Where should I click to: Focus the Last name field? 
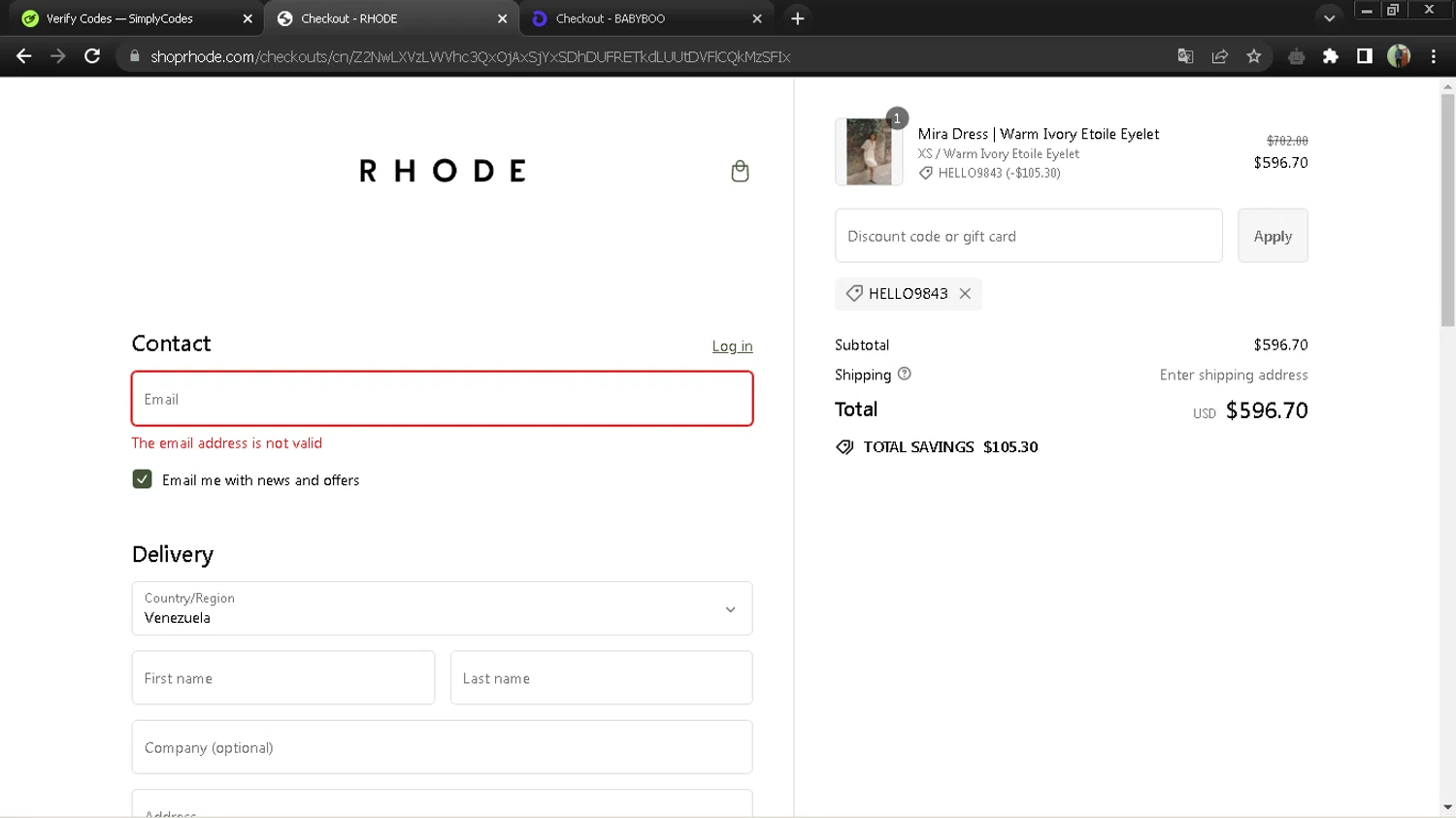601,678
